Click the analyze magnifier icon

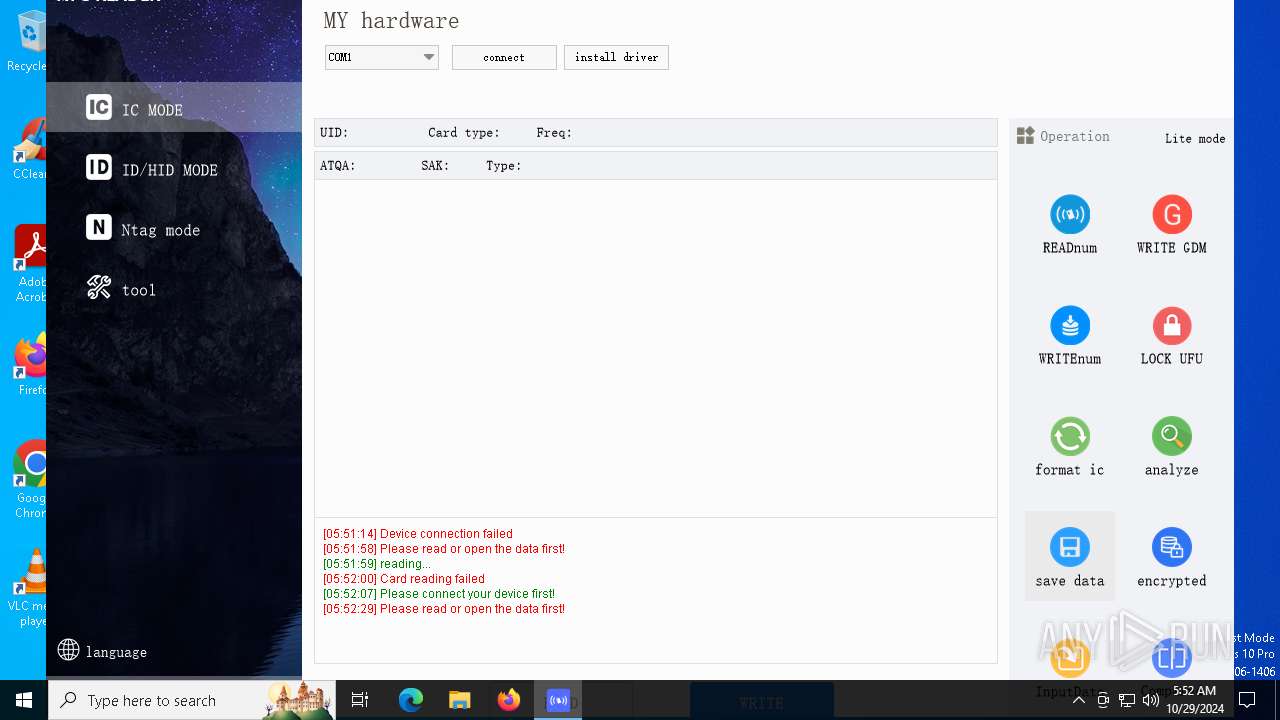click(1172, 437)
